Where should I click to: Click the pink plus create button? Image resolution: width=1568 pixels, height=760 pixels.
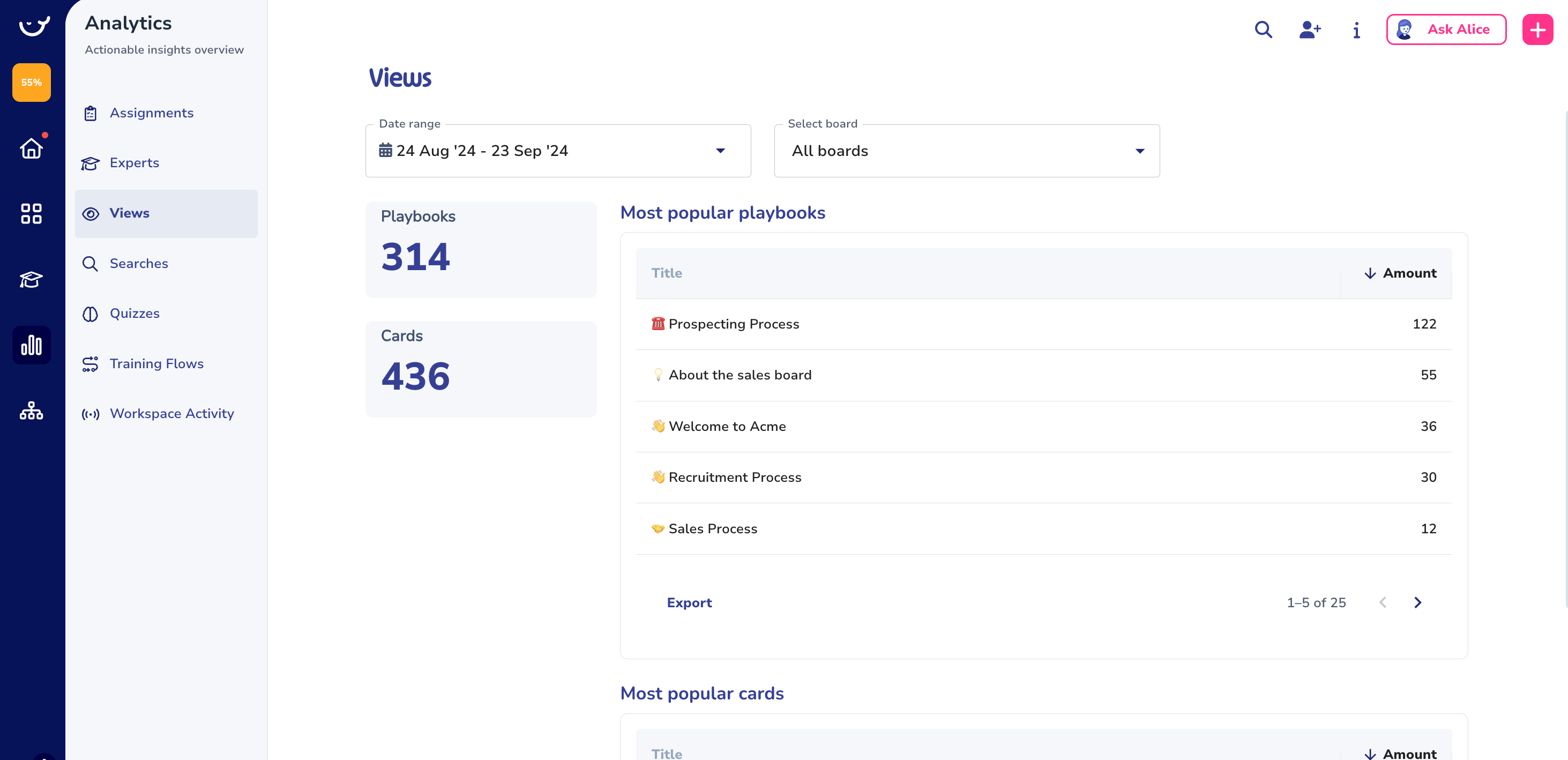(1537, 29)
